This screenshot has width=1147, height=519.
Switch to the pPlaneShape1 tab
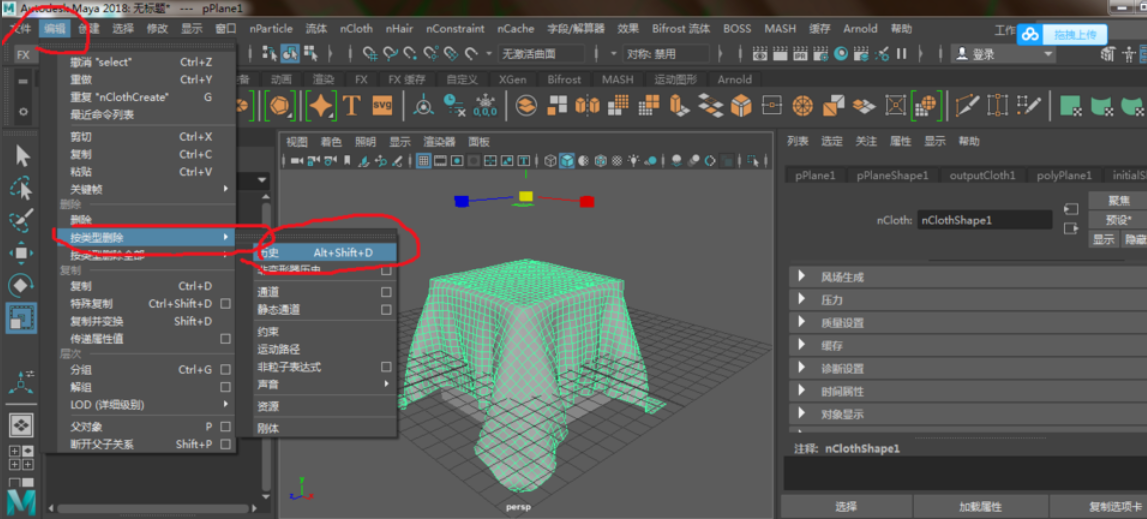pyautogui.click(x=892, y=176)
